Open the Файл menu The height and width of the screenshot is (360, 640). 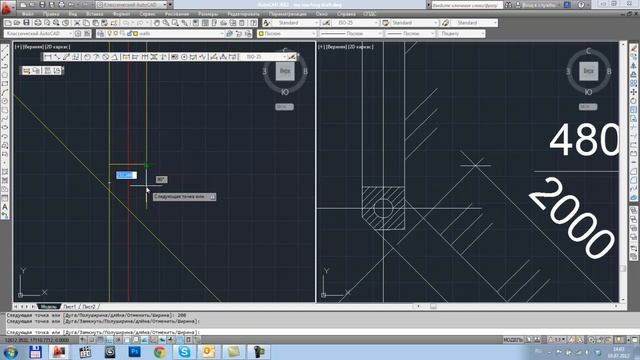click(x=28, y=14)
